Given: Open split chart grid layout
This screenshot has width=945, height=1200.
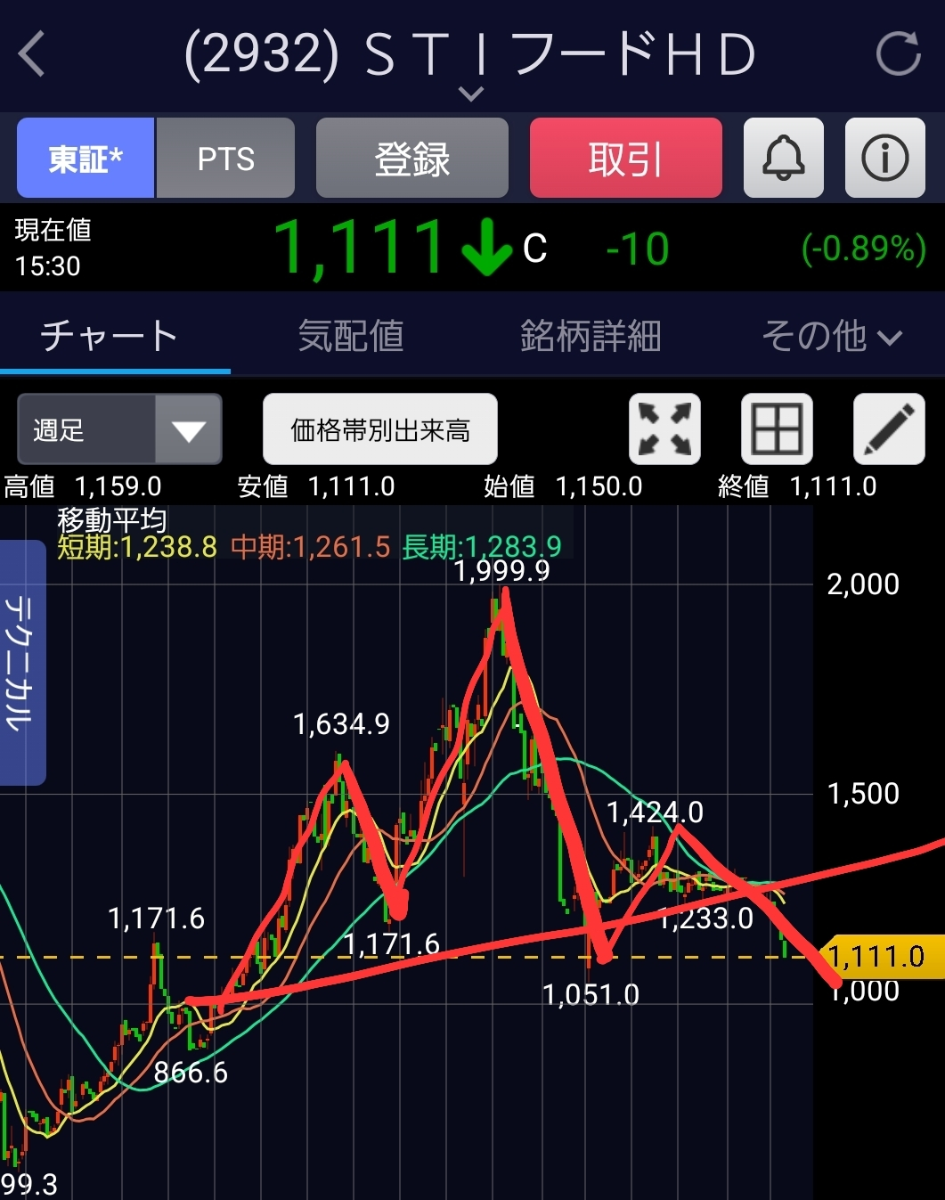Looking at the screenshot, I should pyautogui.click(x=776, y=430).
